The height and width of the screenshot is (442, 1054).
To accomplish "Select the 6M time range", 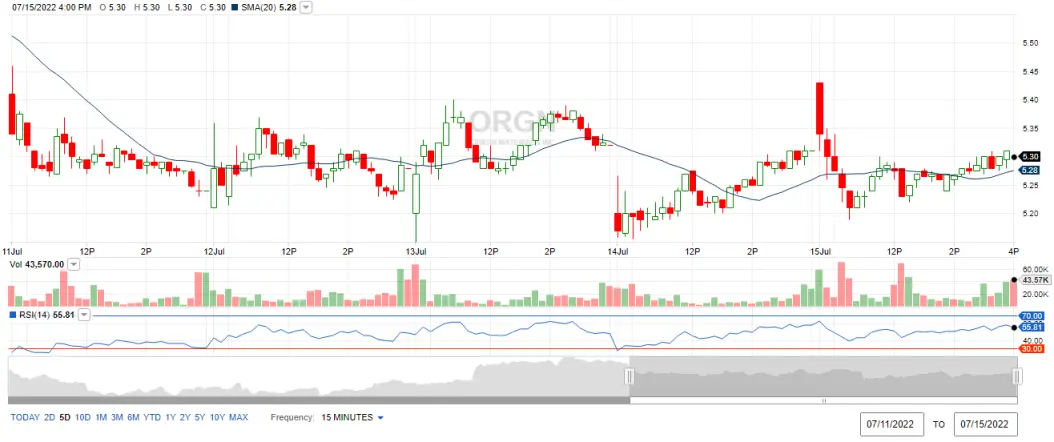I will [134, 417].
